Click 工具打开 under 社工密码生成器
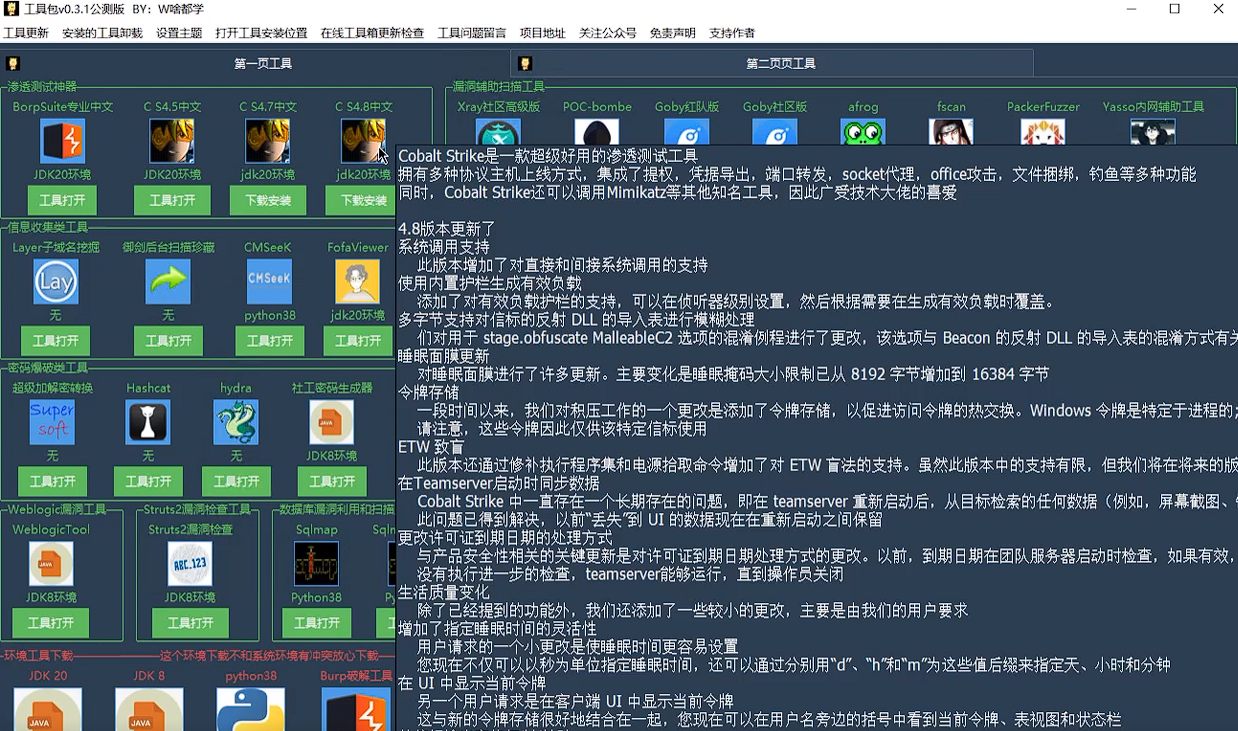1238x731 pixels. (x=332, y=481)
